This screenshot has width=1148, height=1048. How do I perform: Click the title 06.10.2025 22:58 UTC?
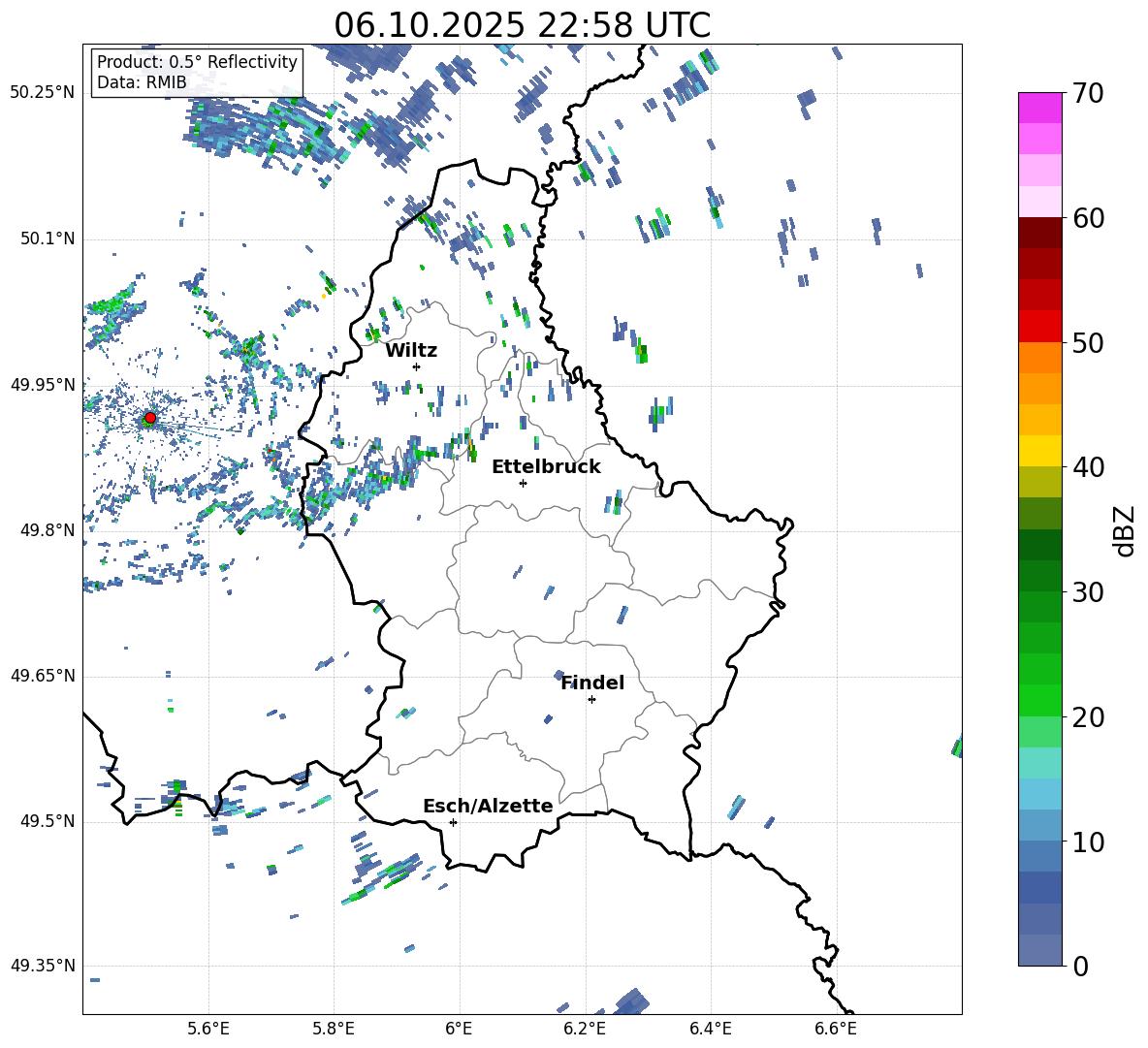click(x=522, y=25)
